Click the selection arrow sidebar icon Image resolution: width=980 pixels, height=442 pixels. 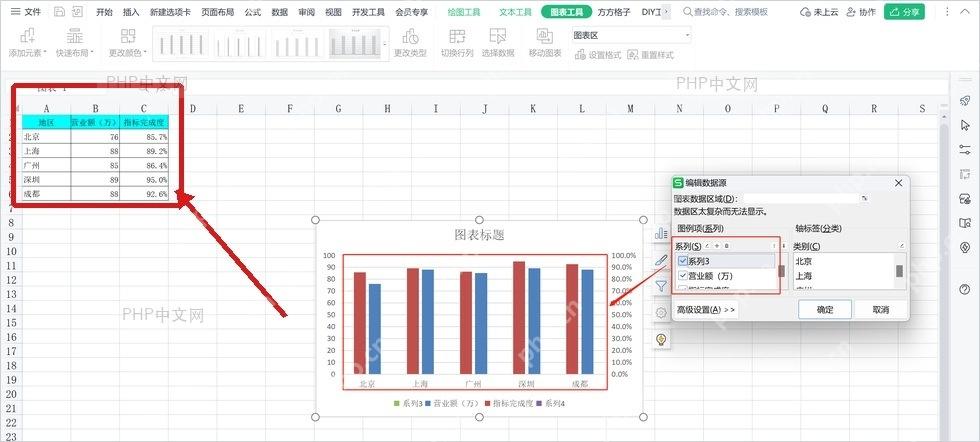(x=964, y=125)
